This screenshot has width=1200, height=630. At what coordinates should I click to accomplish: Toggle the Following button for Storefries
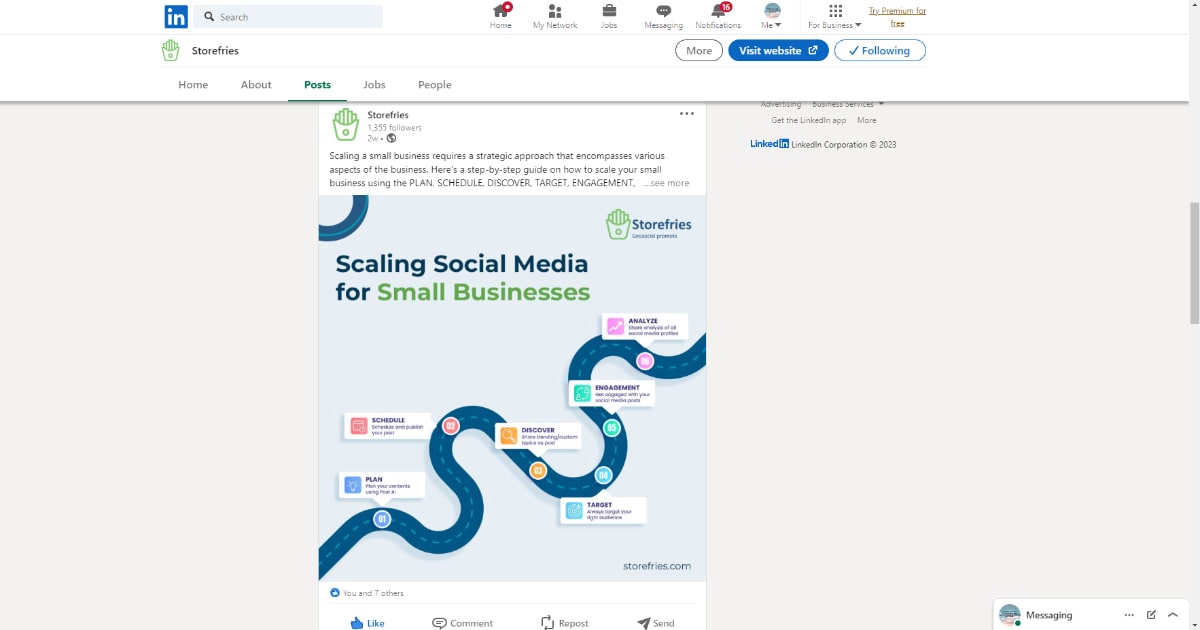pyautogui.click(x=879, y=51)
